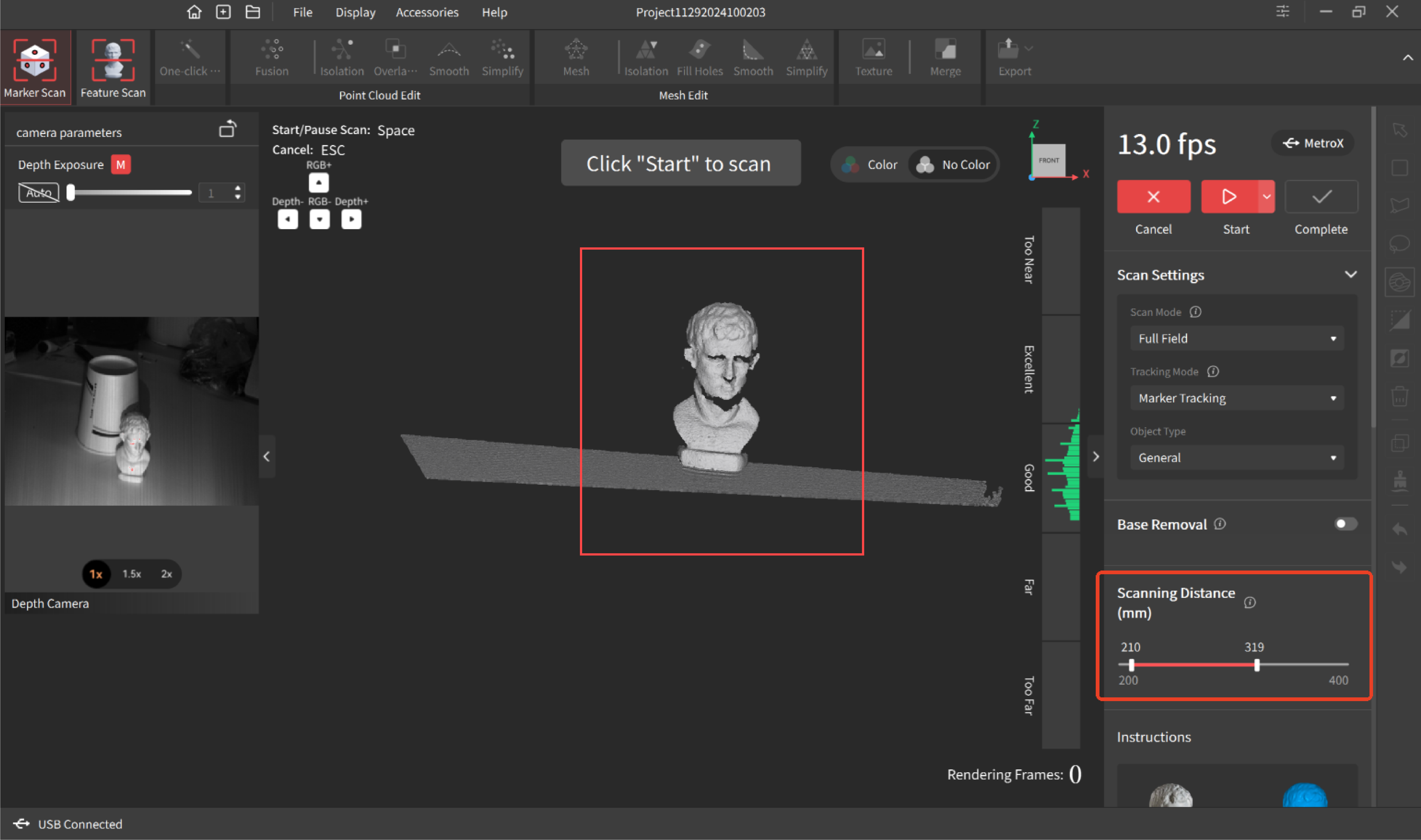
Task: Click the Fusion tool
Action: pyautogui.click(x=272, y=57)
